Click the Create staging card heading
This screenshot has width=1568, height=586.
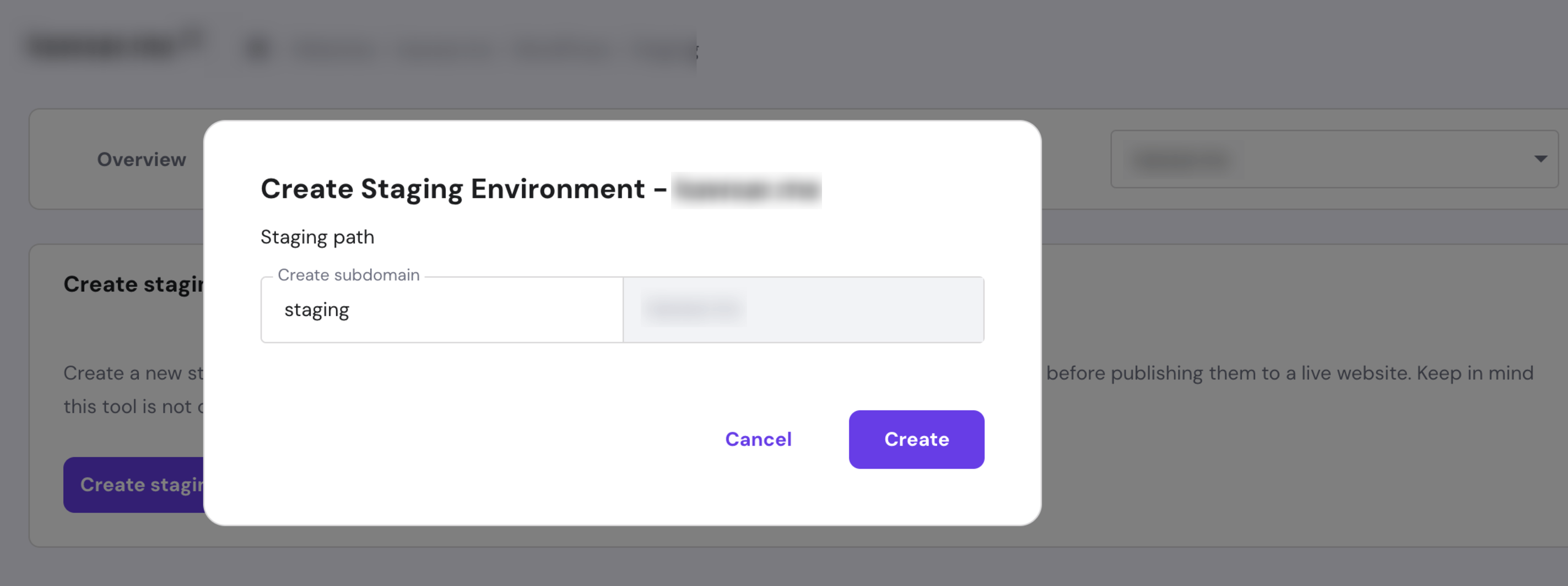[x=134, y=284]
